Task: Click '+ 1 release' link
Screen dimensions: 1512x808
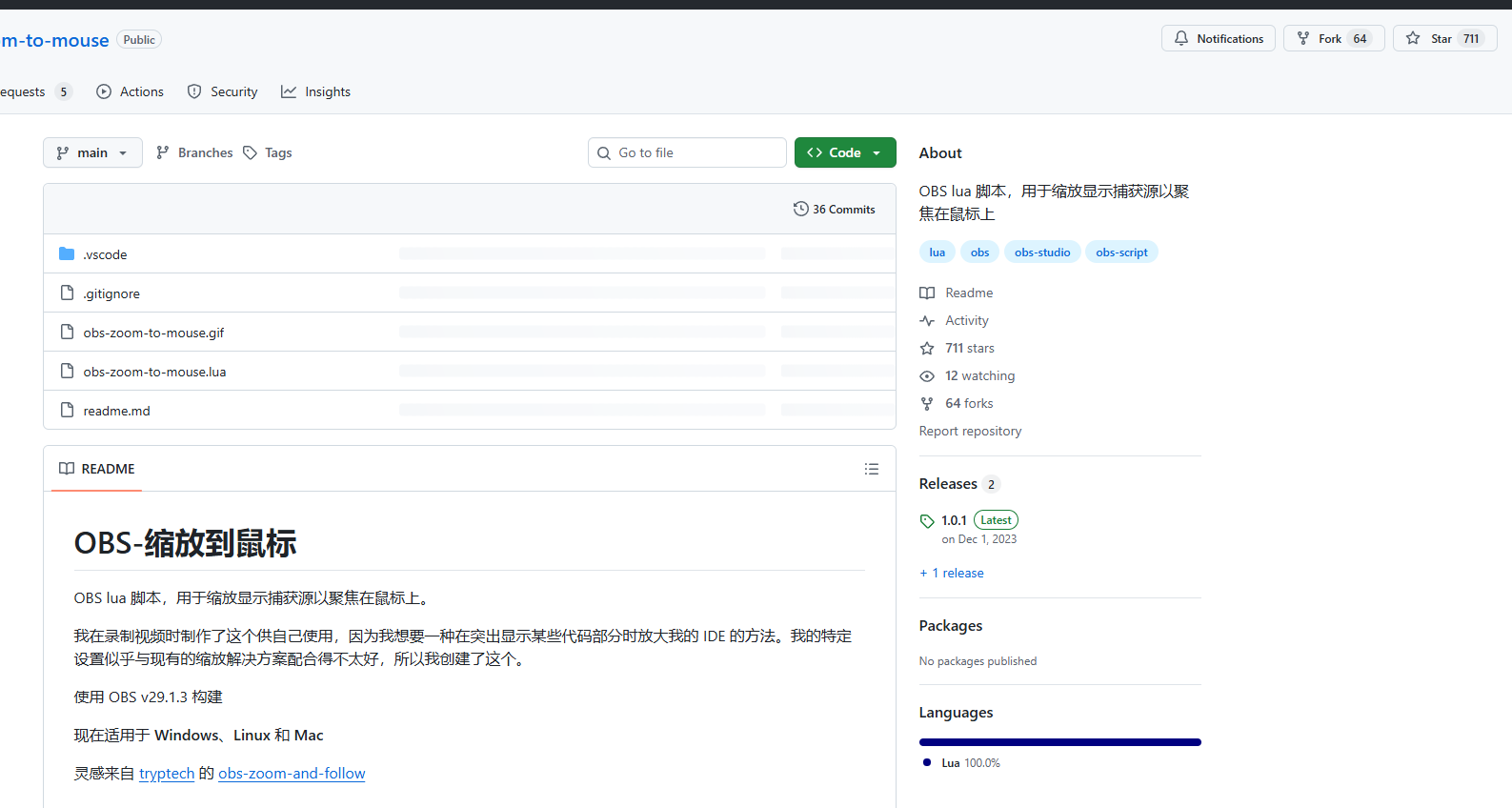Action: [952, 573]
